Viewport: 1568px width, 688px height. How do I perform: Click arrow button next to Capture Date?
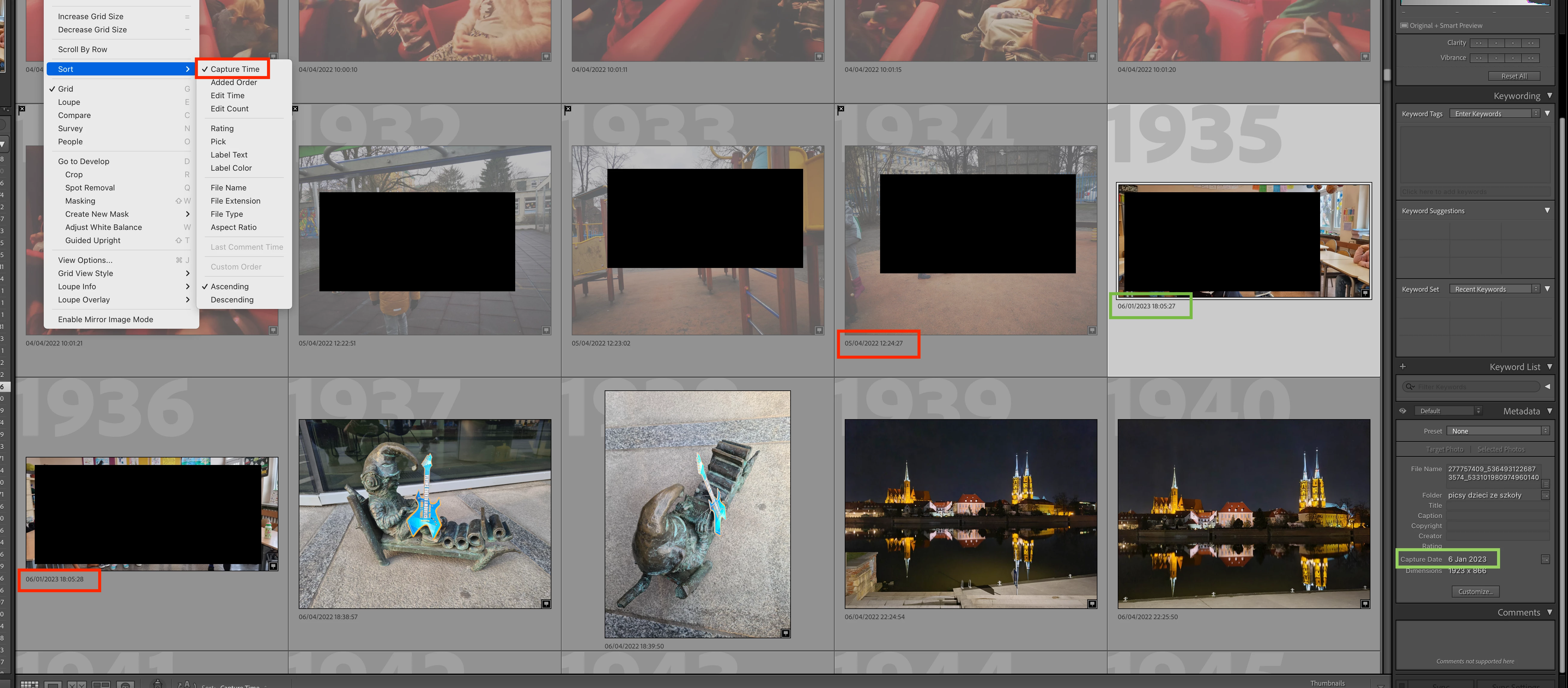click(x=1545, y=560)
